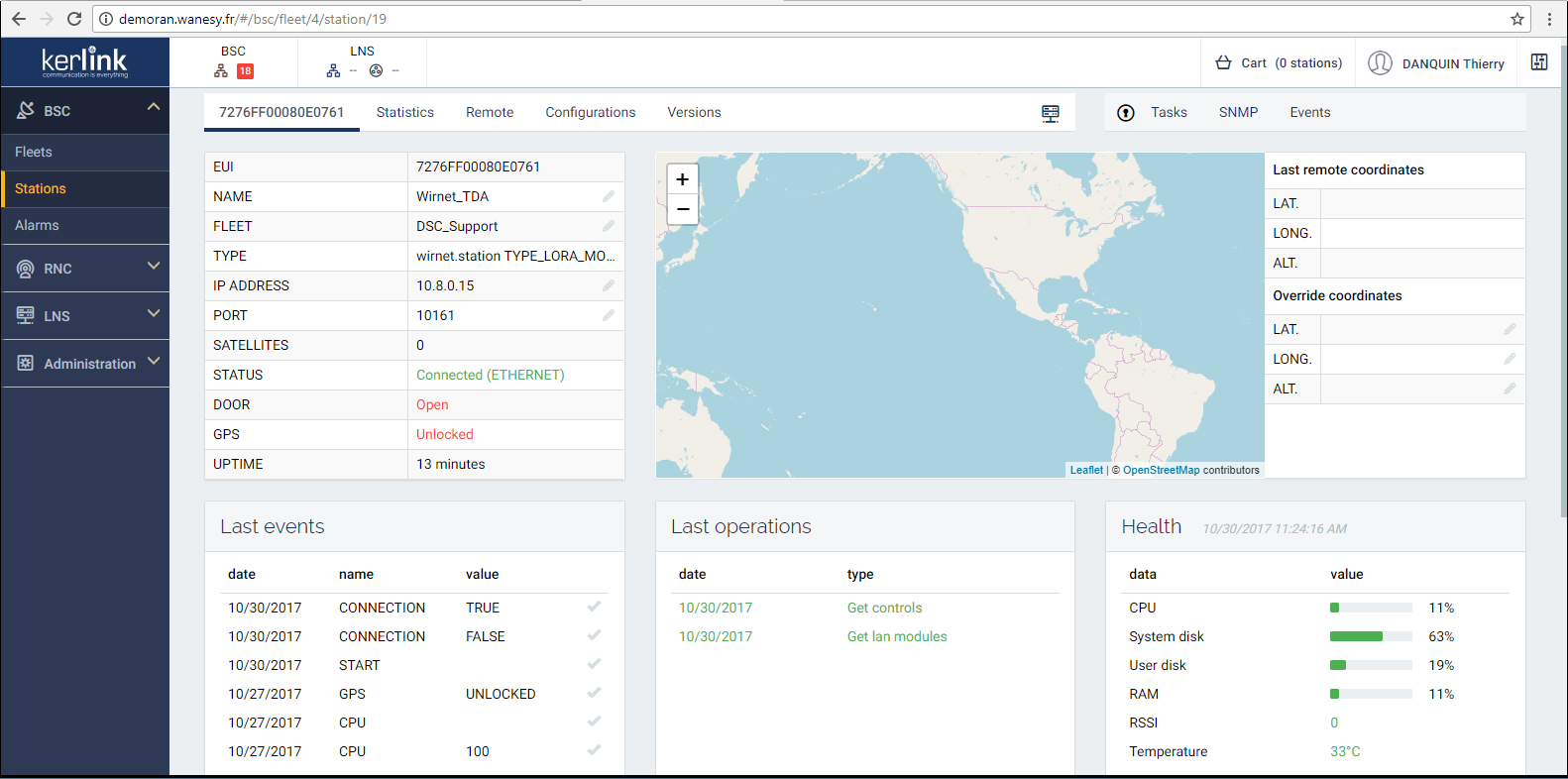1568x779 pixels.
Task: Click the station server icon beside Versions
Action: (x=1051, y=113)
